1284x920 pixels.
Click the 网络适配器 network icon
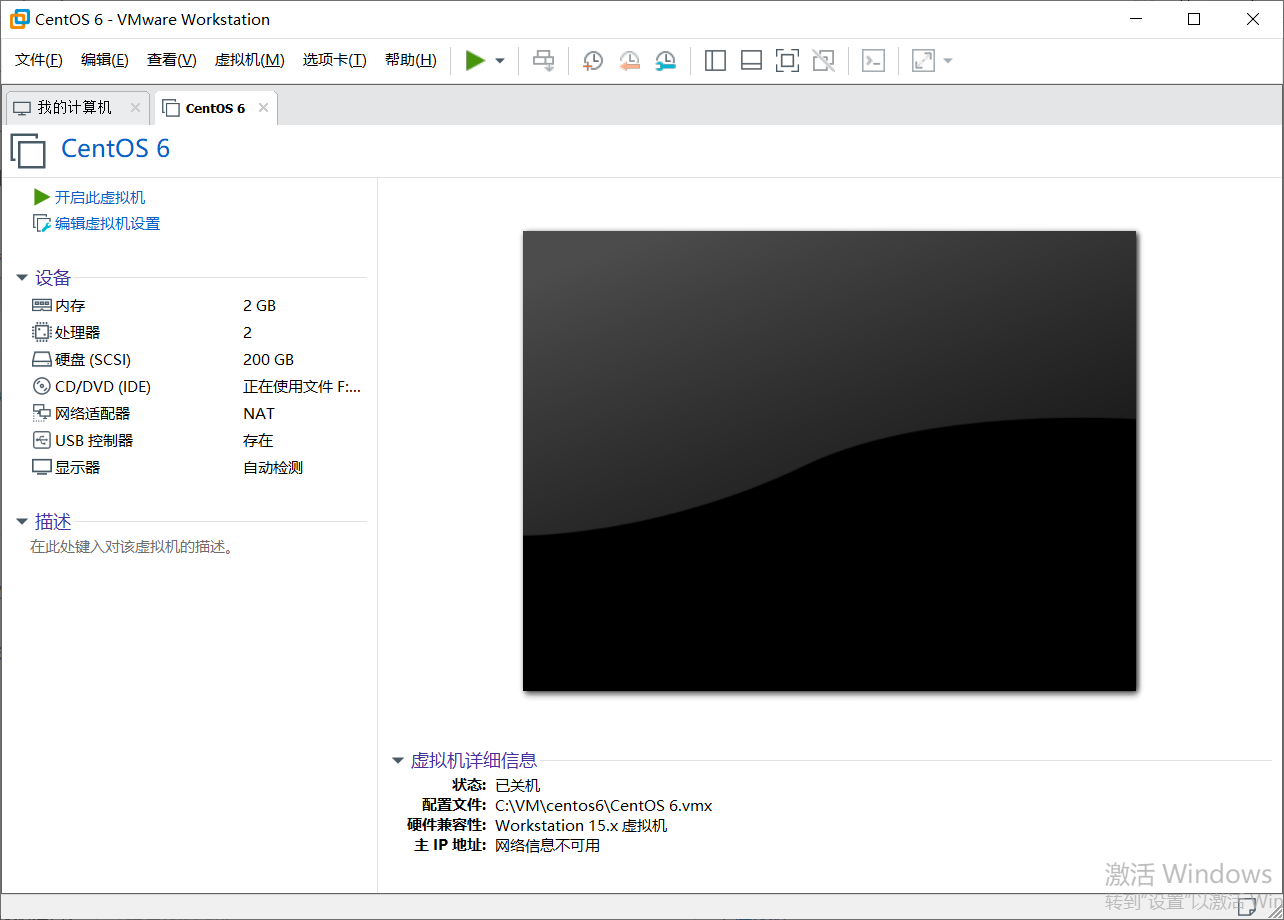pos(41,413)
